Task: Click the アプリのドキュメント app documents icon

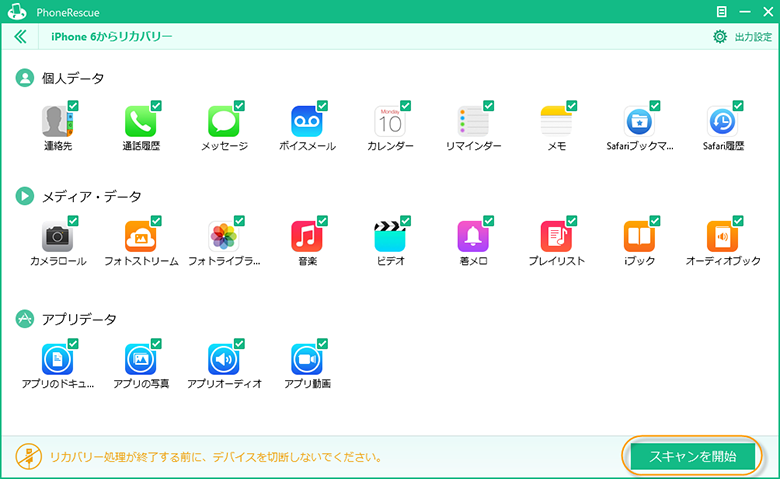Action: point(57,359)
